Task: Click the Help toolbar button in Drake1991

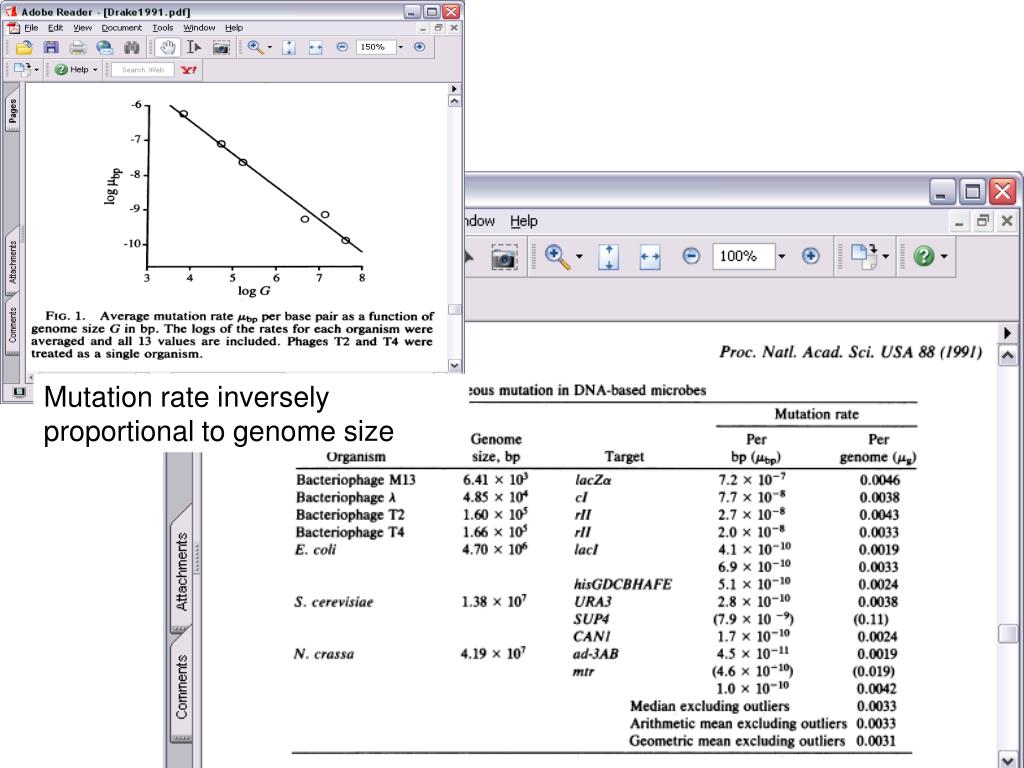Action: tap(76, 69)
